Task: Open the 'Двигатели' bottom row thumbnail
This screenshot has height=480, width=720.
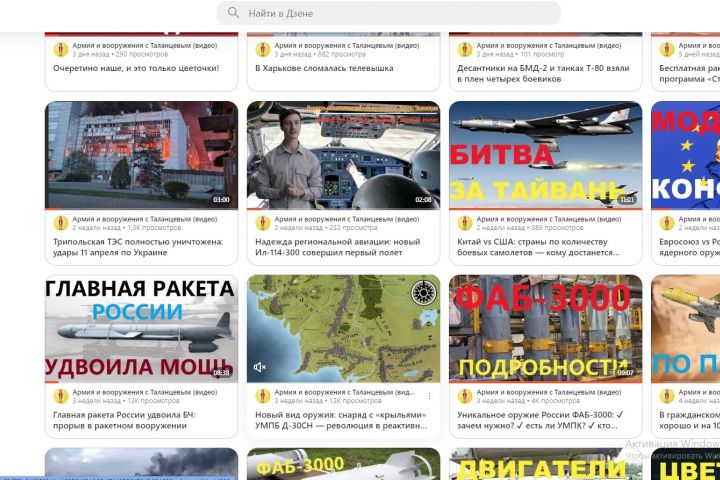Action: tap(546, 464)
